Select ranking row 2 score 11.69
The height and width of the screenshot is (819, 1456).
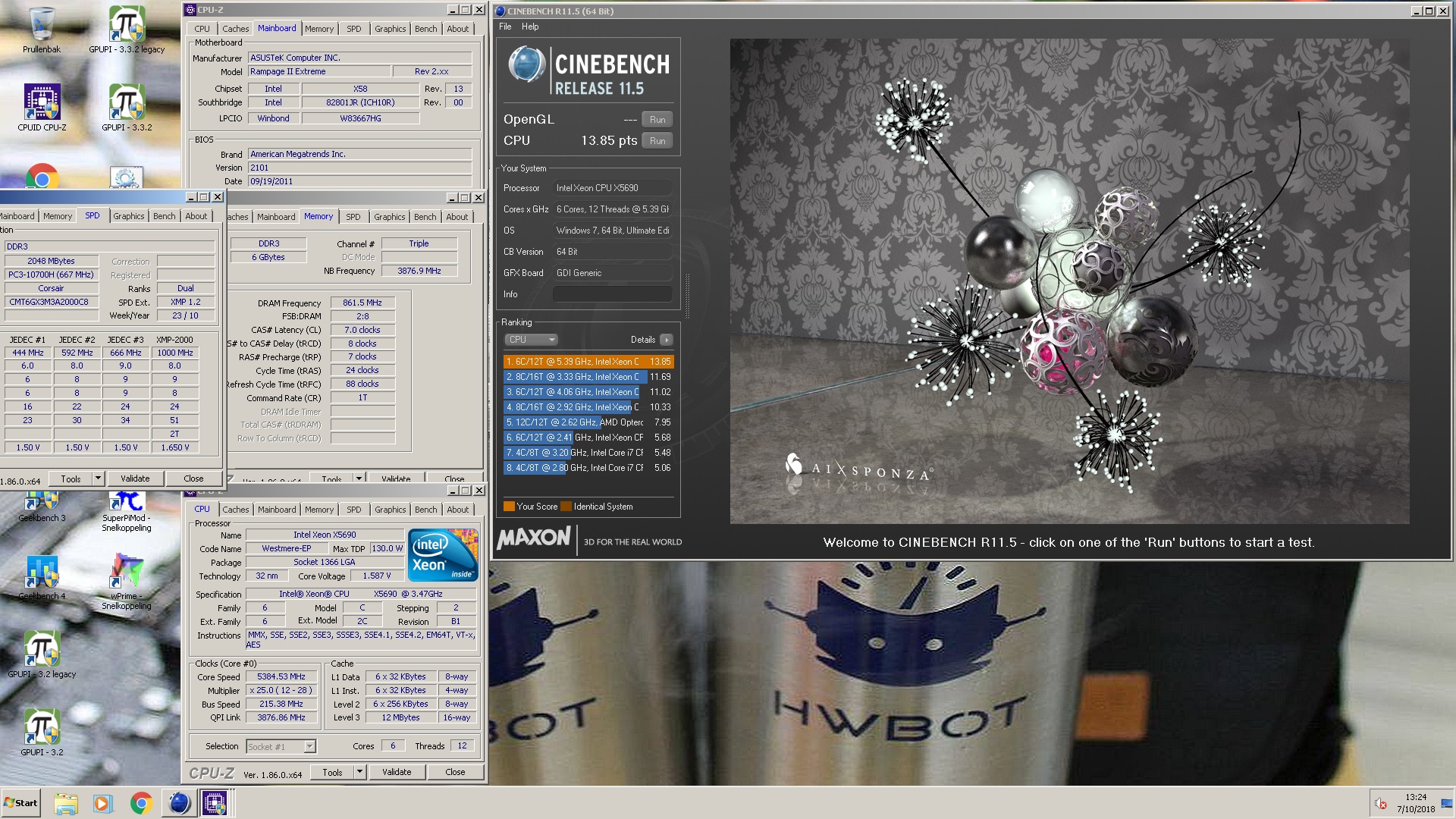588,377
